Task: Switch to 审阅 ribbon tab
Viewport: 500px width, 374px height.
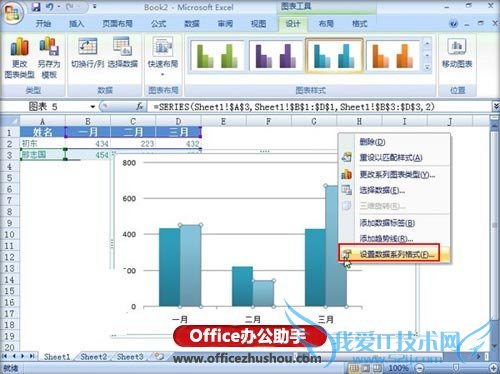Action: (x=225, y=24)
